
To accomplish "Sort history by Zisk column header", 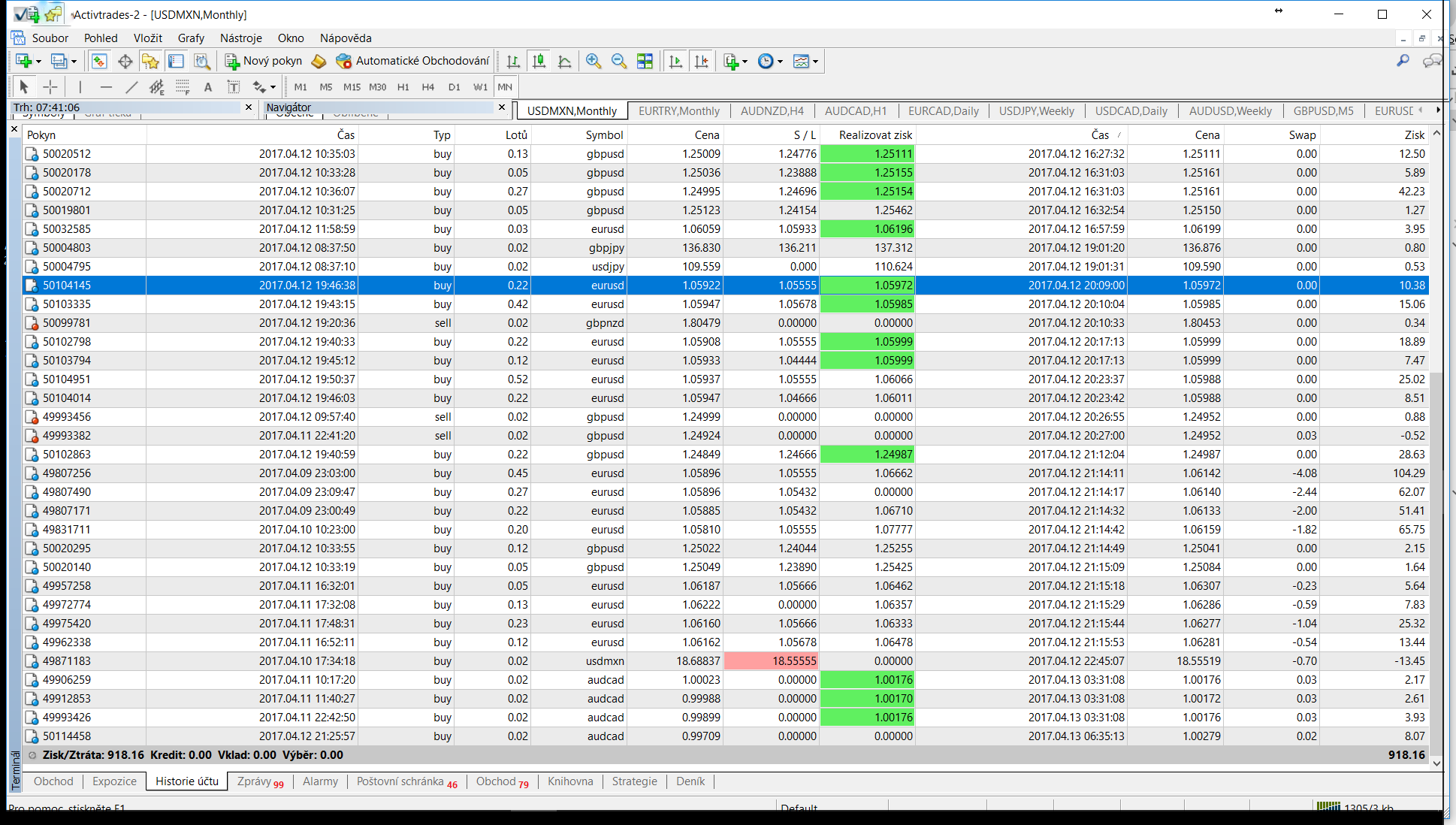I will [x=1414, y=135].
